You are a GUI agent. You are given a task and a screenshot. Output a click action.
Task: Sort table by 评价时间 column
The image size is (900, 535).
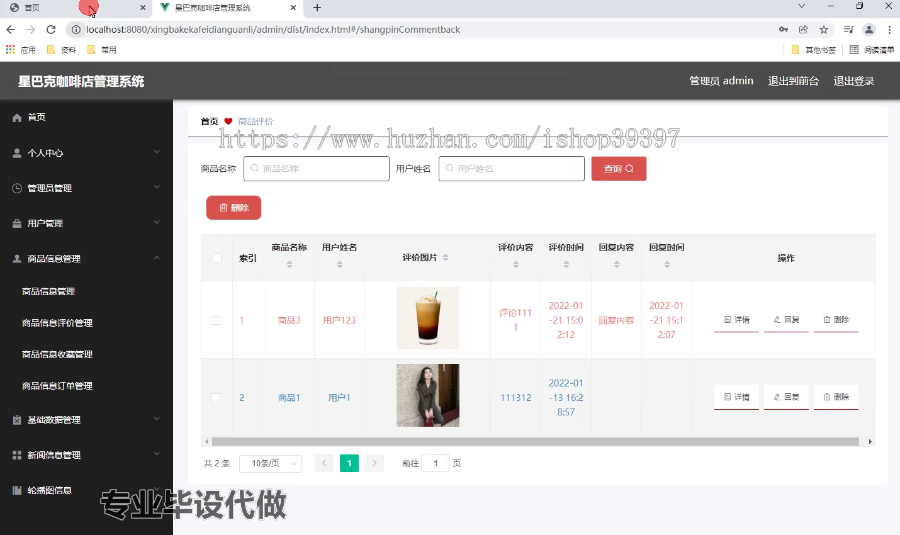[x=566, y=265]
